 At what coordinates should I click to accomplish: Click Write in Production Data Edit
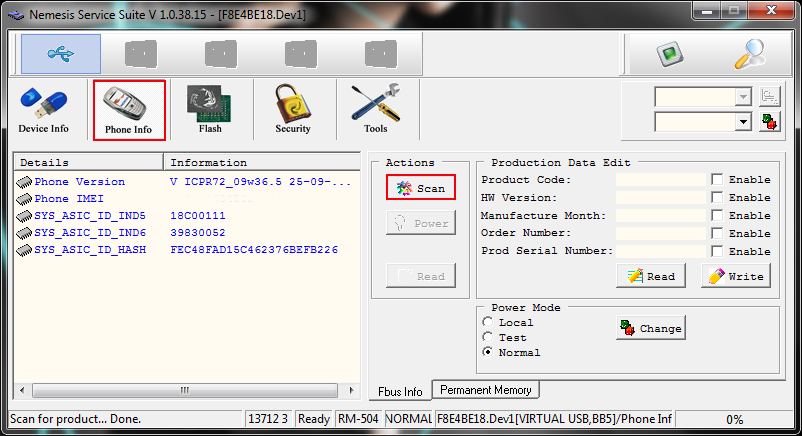tap(736, 276)
